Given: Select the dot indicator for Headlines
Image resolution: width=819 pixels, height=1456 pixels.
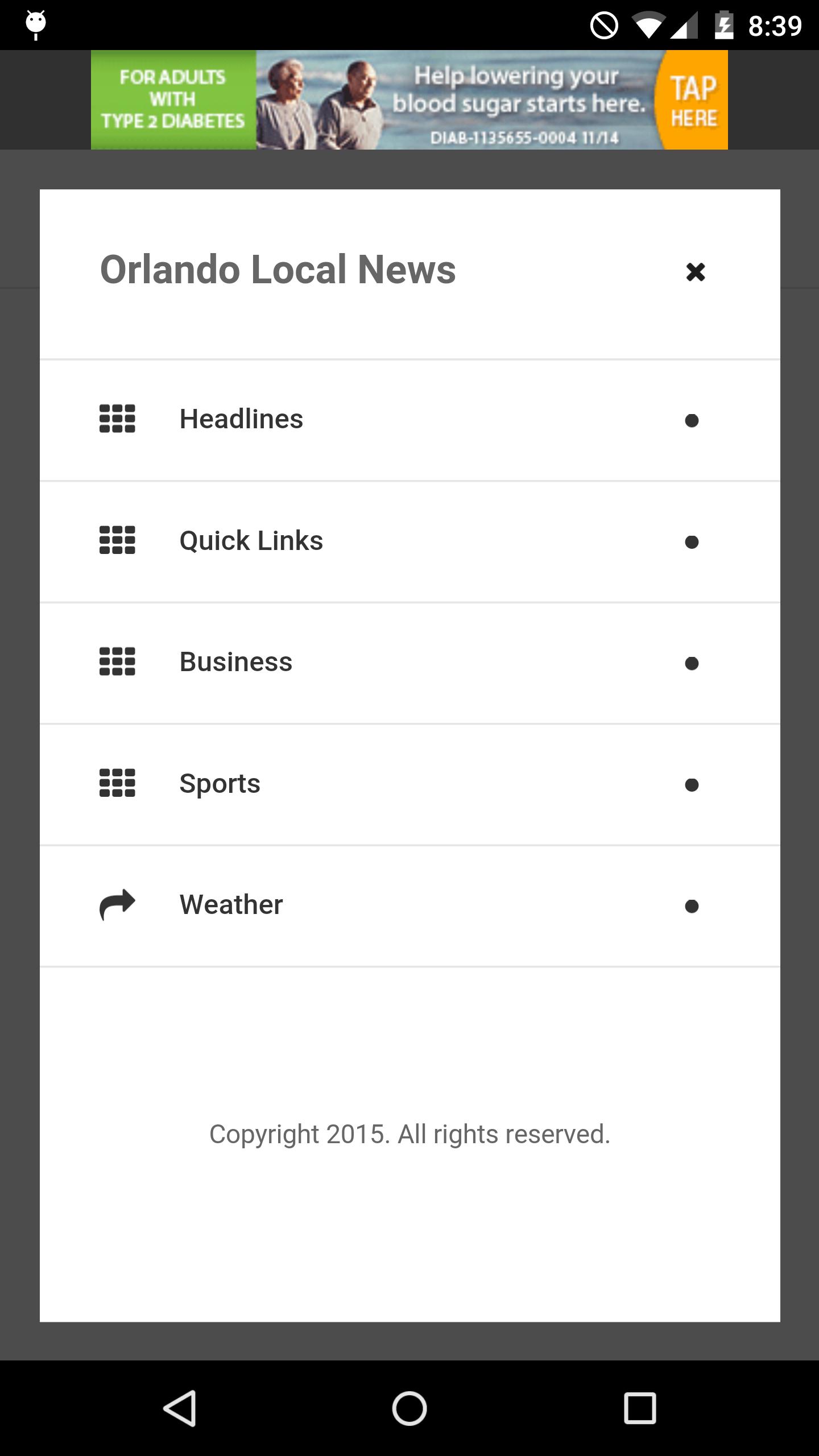Looking at the screenshot, I should click(692, 420).
